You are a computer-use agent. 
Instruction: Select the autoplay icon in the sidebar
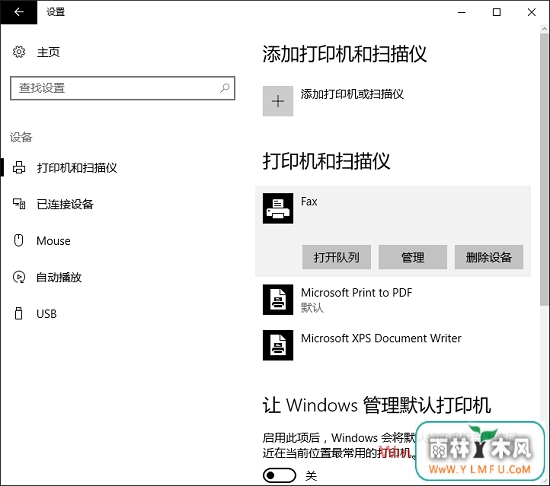point(19,277)
